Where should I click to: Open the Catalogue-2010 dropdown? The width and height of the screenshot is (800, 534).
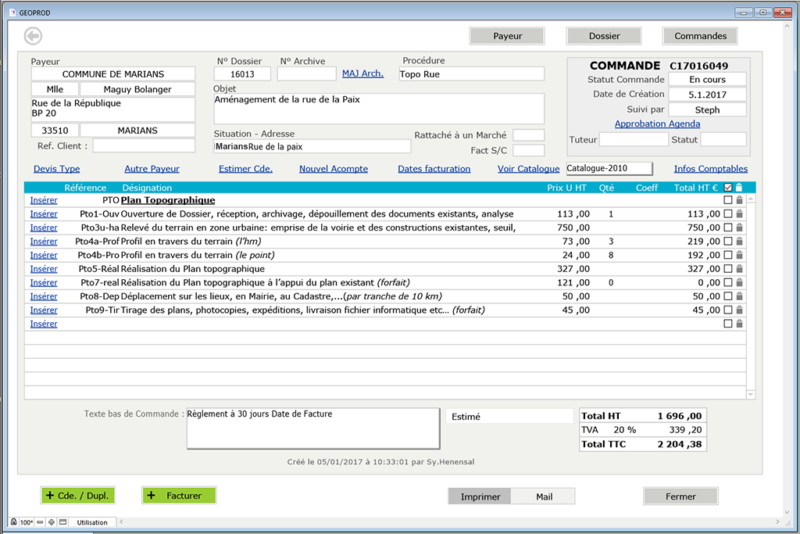point(609,169)
